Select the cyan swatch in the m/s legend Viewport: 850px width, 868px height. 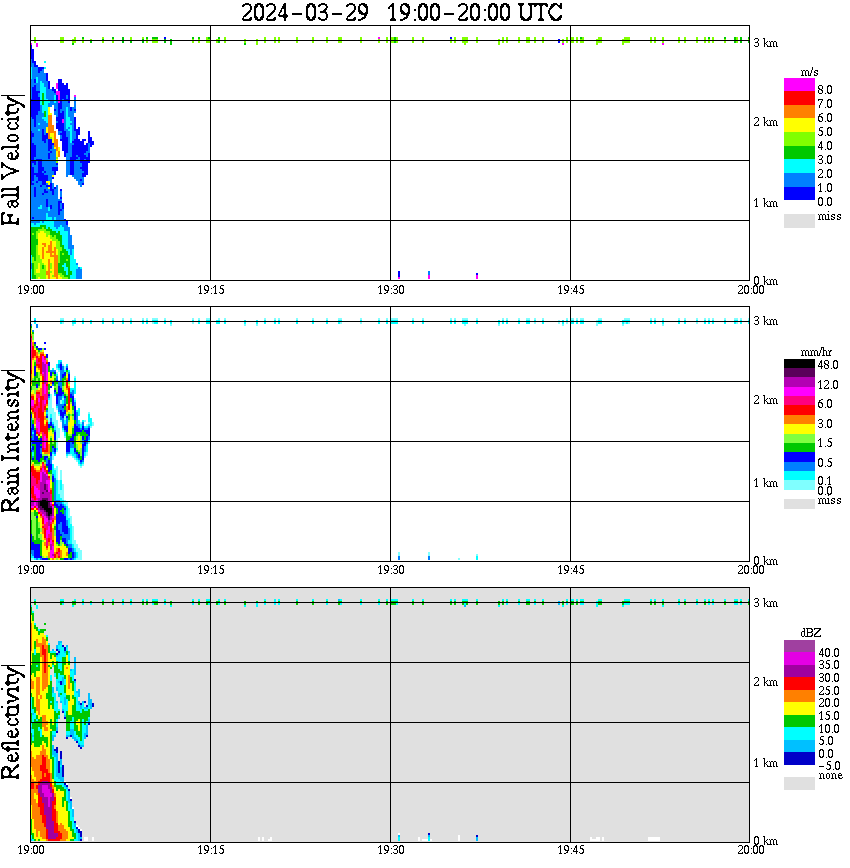pos(799,166)
